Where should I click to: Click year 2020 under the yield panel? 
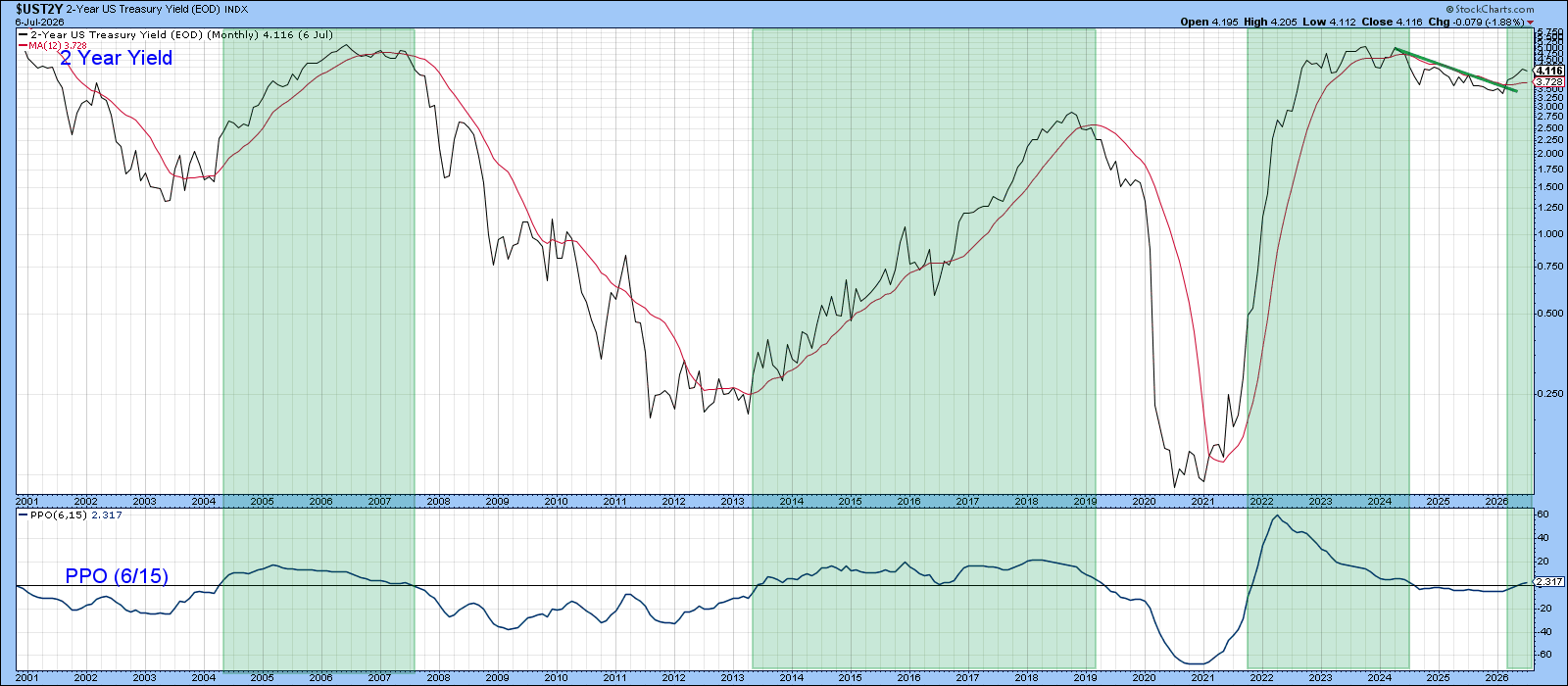tap(1145, 501)
